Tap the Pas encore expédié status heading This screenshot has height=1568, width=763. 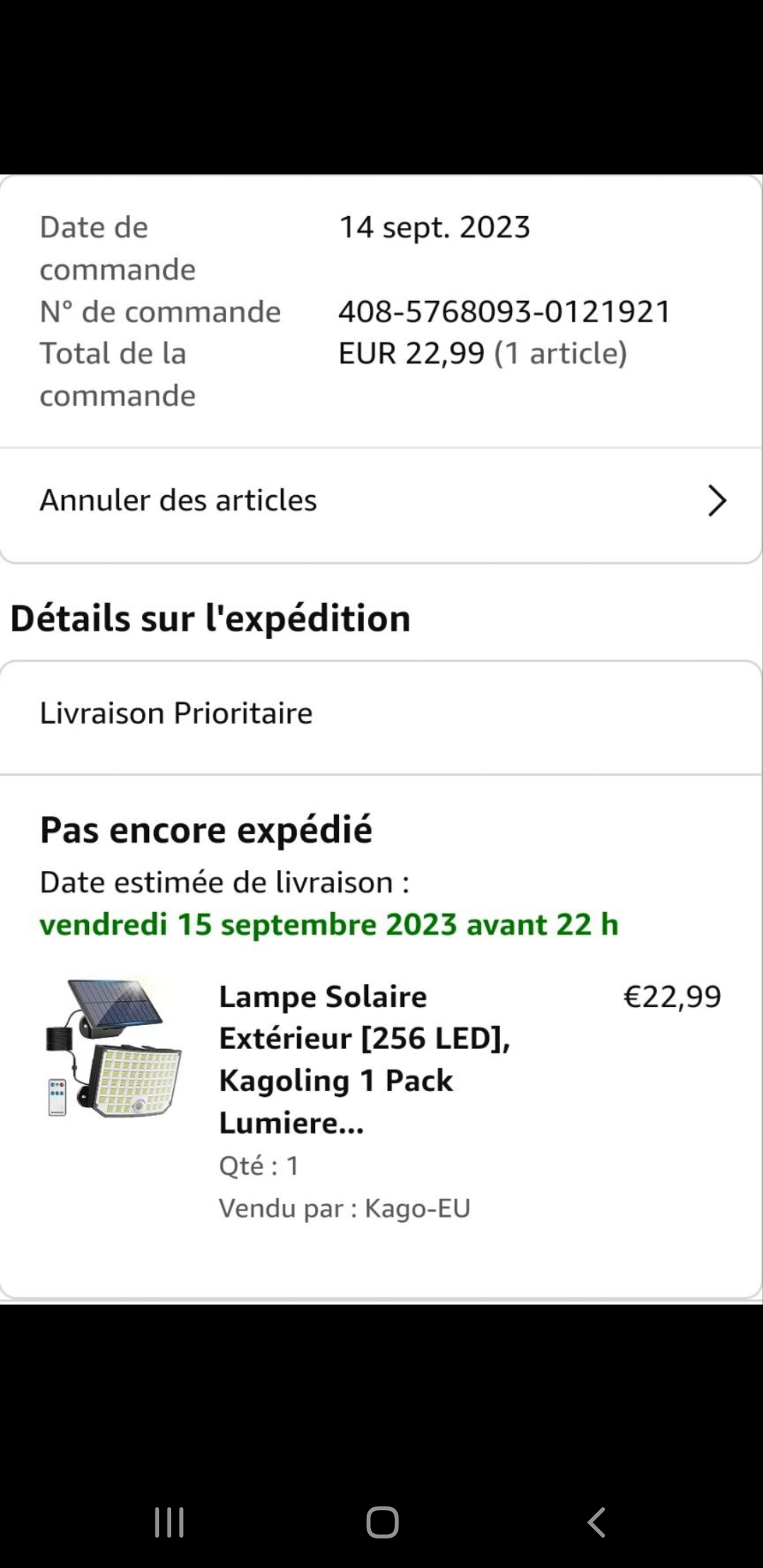coord(206,830)
